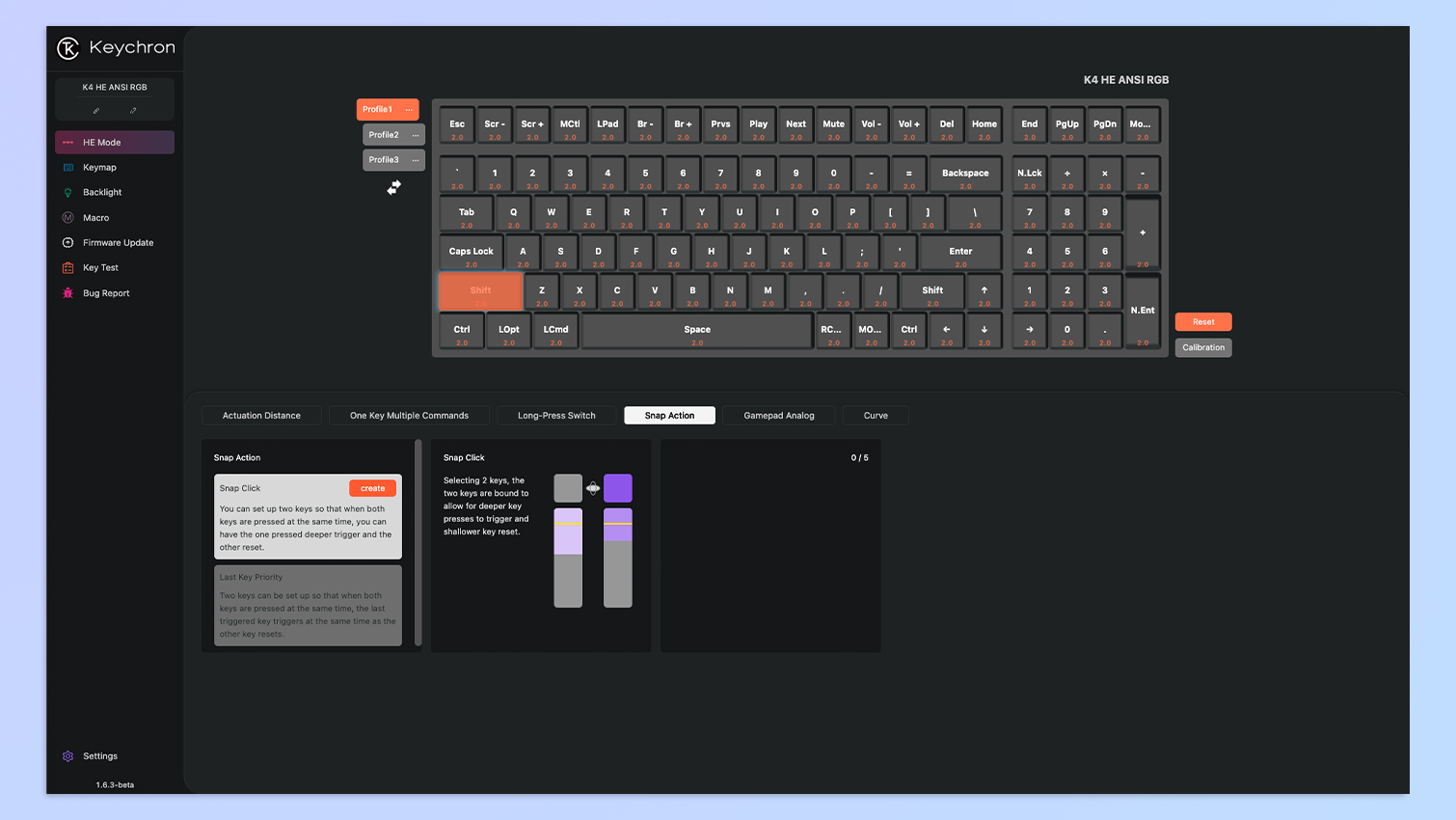This screenshot has height=820, width=1456.
Task: Click the Calibration button
Action: pyautogui.click(x=1202, y=347)
